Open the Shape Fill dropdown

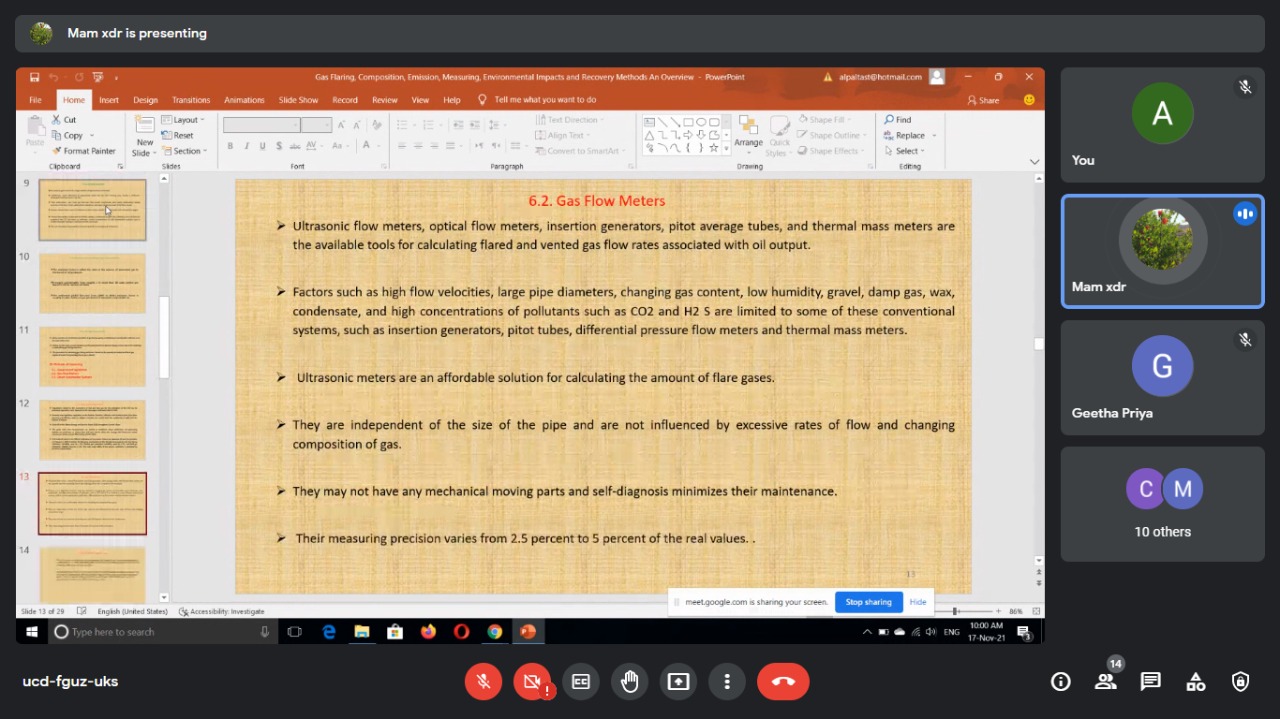(x=827, y=120)
